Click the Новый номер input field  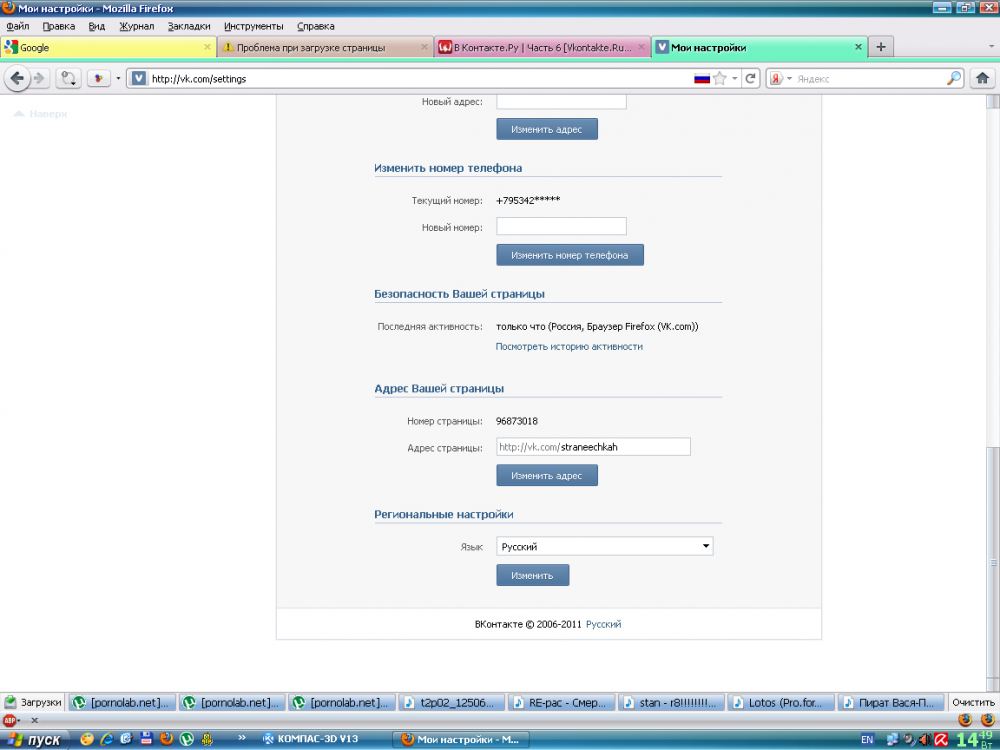(x=561, y=226)
